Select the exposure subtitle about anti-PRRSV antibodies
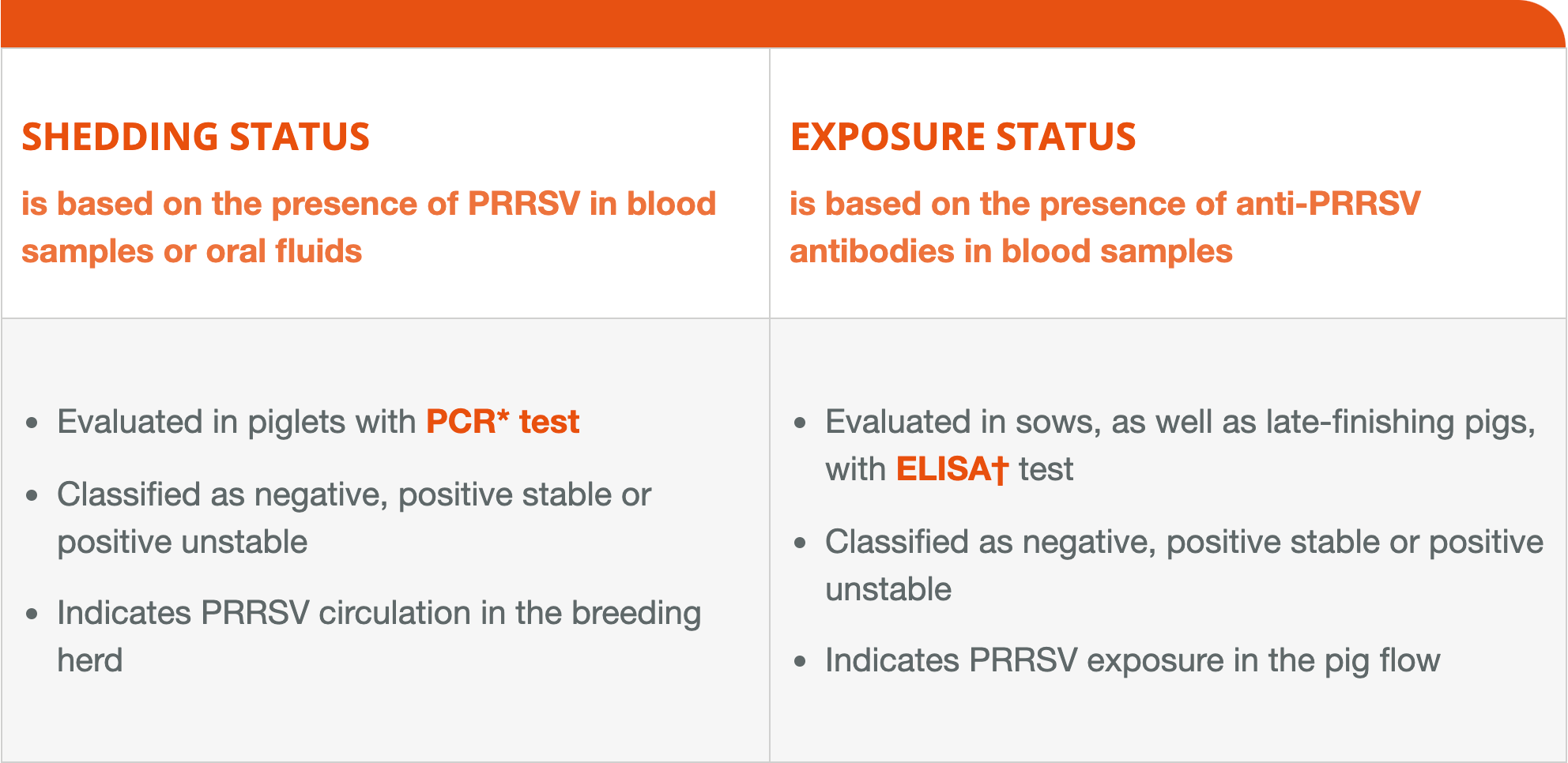This screenshot has height=763, width=1568. click(x=1105, y=227)
